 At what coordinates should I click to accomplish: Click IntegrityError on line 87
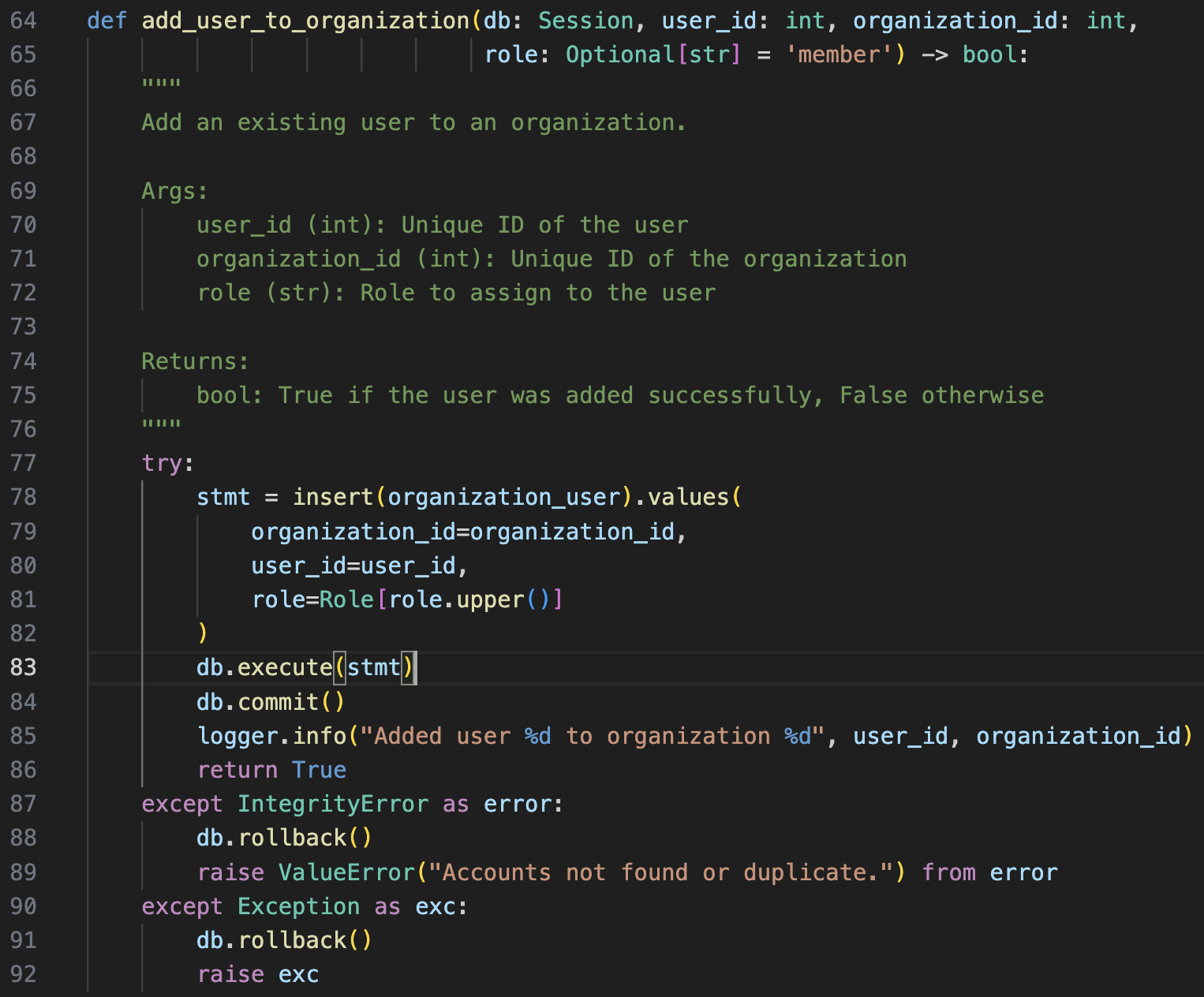point(333,803)
